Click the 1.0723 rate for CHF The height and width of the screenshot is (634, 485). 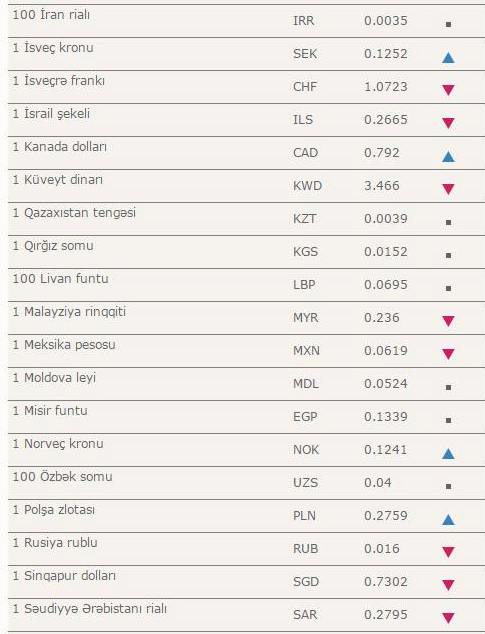click(385, 87)
